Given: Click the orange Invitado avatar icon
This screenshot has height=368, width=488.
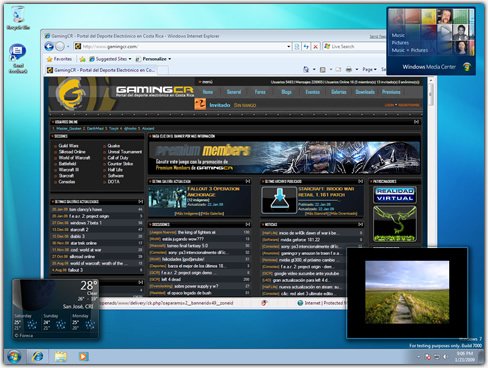Looking at the screenshot, I should pyautogui.click(x=200, y=104).
